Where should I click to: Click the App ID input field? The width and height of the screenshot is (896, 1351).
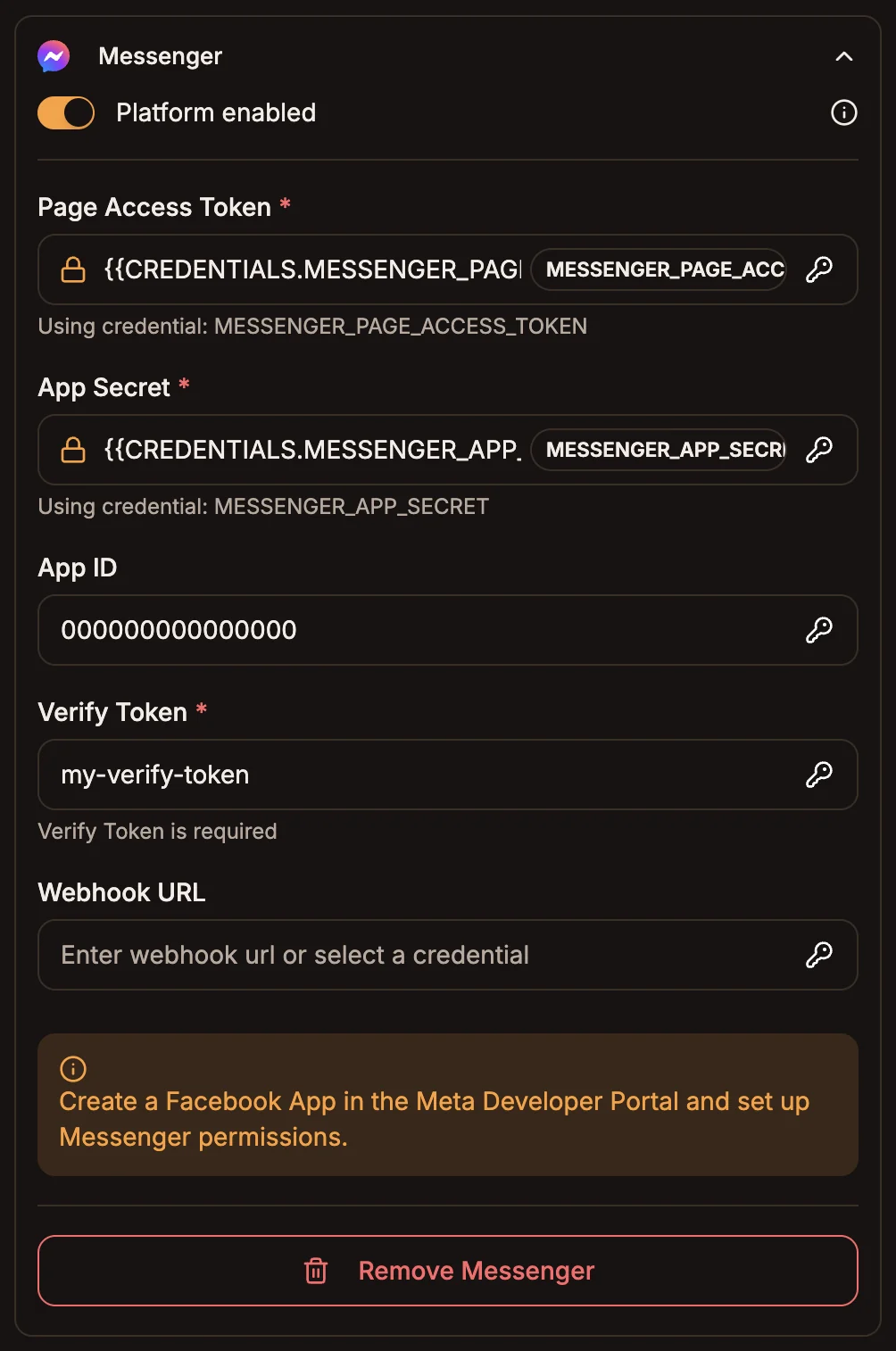coord(448,630)
